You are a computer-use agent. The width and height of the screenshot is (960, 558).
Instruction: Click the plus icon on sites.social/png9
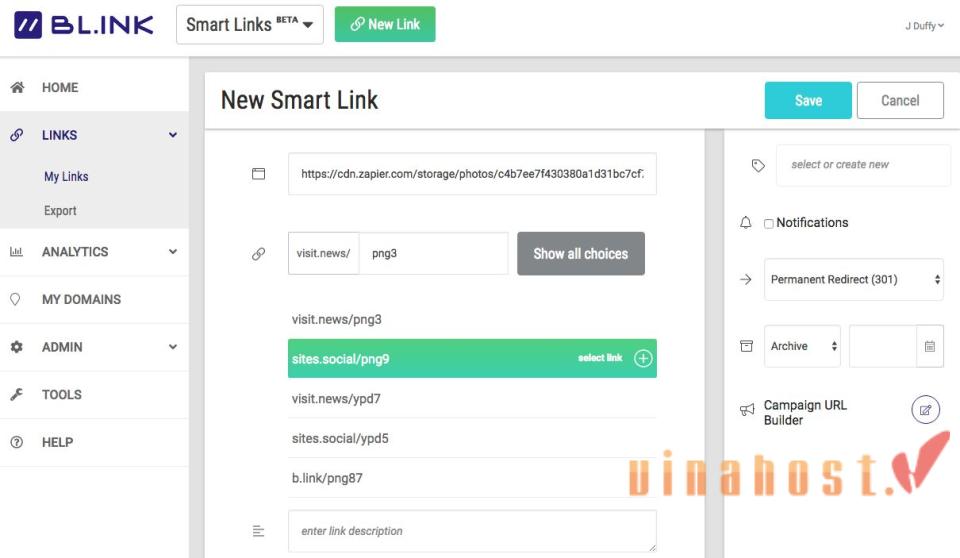tap(643, 358)
